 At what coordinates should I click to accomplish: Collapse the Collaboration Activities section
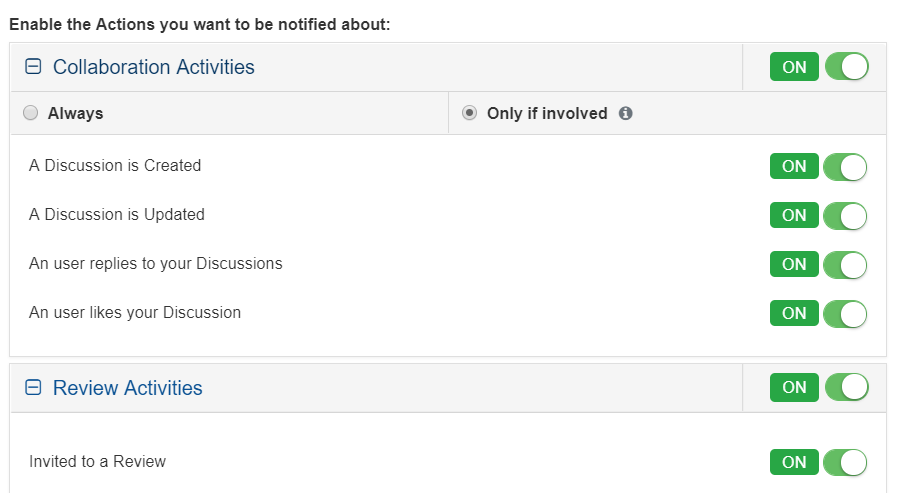[33, 67]
